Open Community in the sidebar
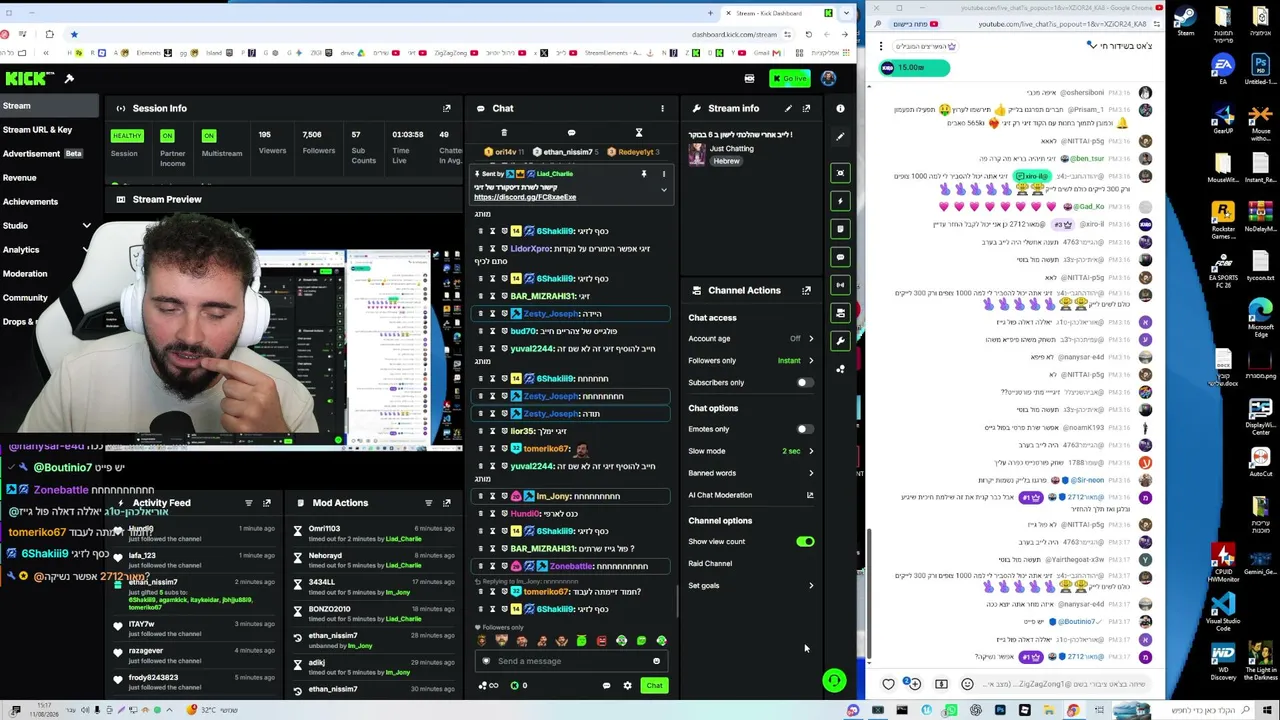The image size is (1280, 720). 25,298
